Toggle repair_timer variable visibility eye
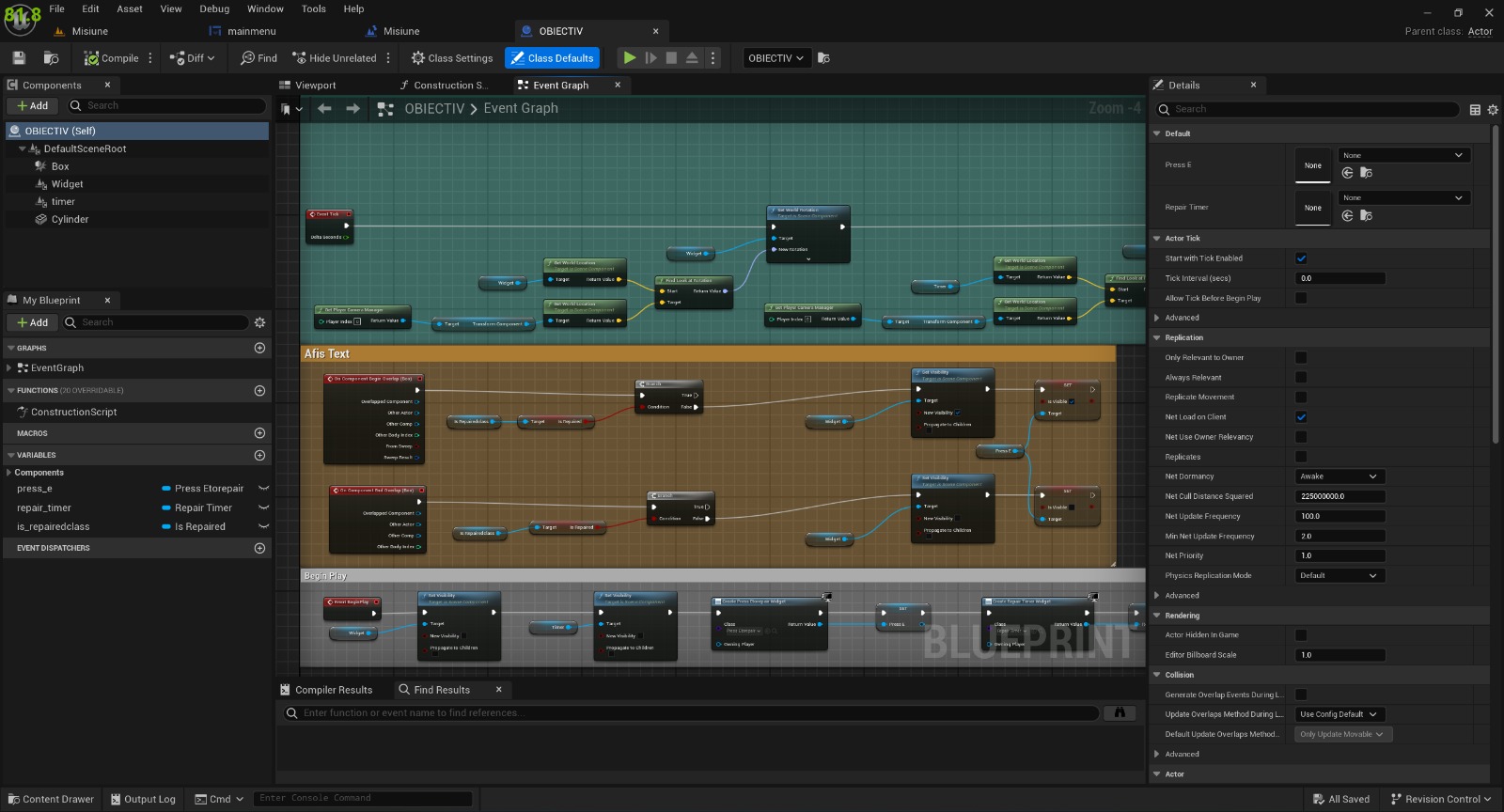 [x=263, y=507]
